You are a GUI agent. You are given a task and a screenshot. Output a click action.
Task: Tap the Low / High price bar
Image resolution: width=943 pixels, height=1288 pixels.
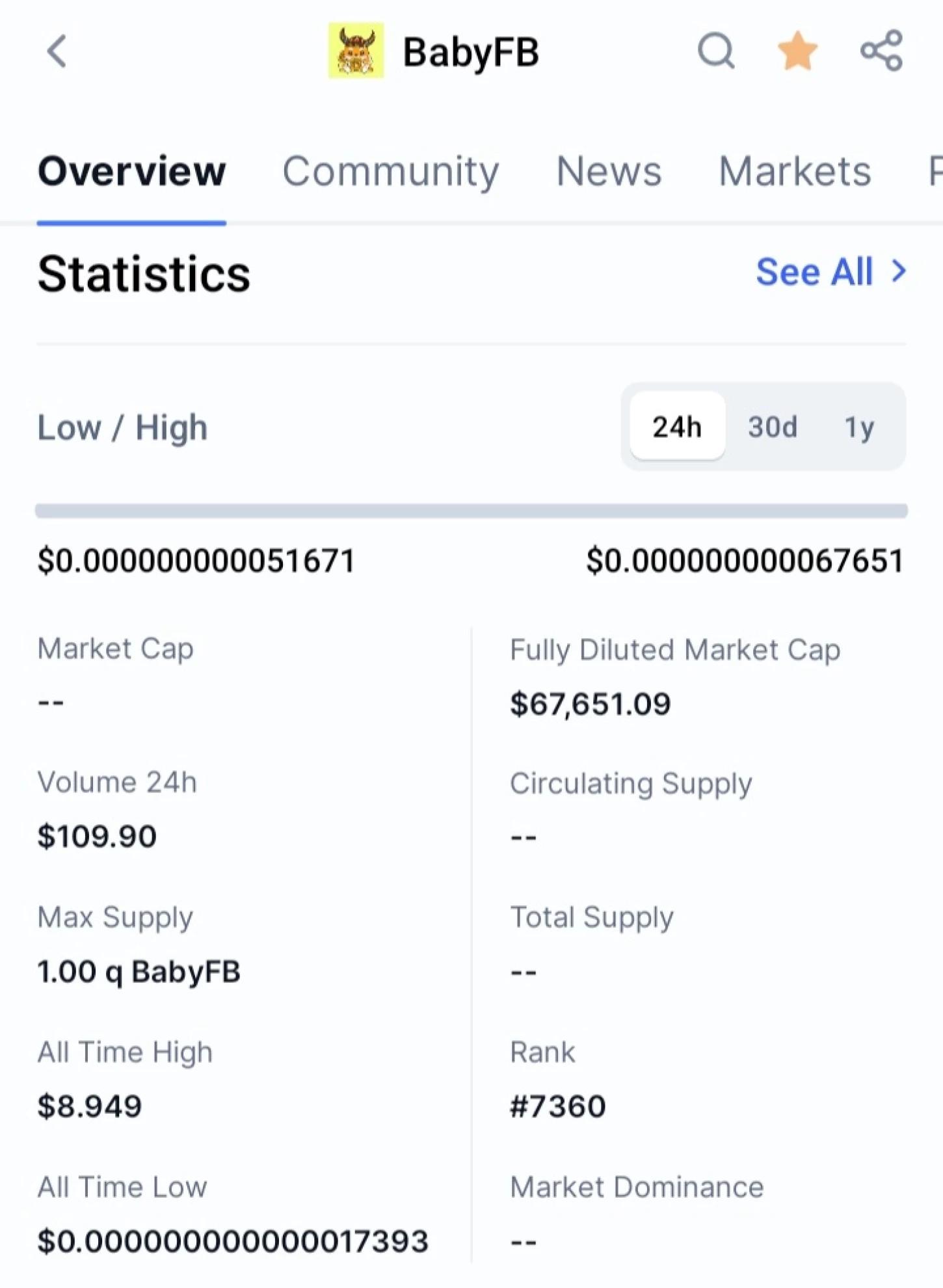pos(471,511)
